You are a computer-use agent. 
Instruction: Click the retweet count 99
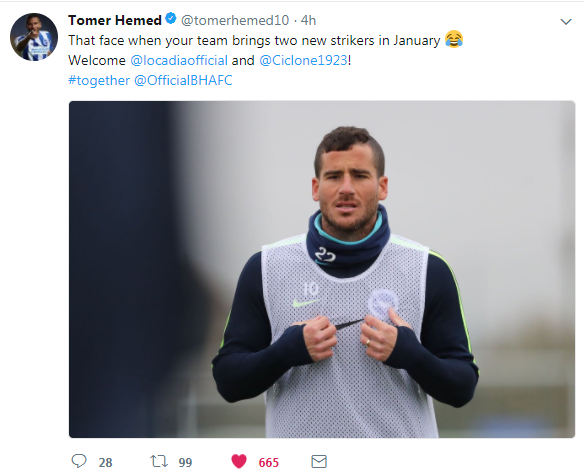(185, 462)
